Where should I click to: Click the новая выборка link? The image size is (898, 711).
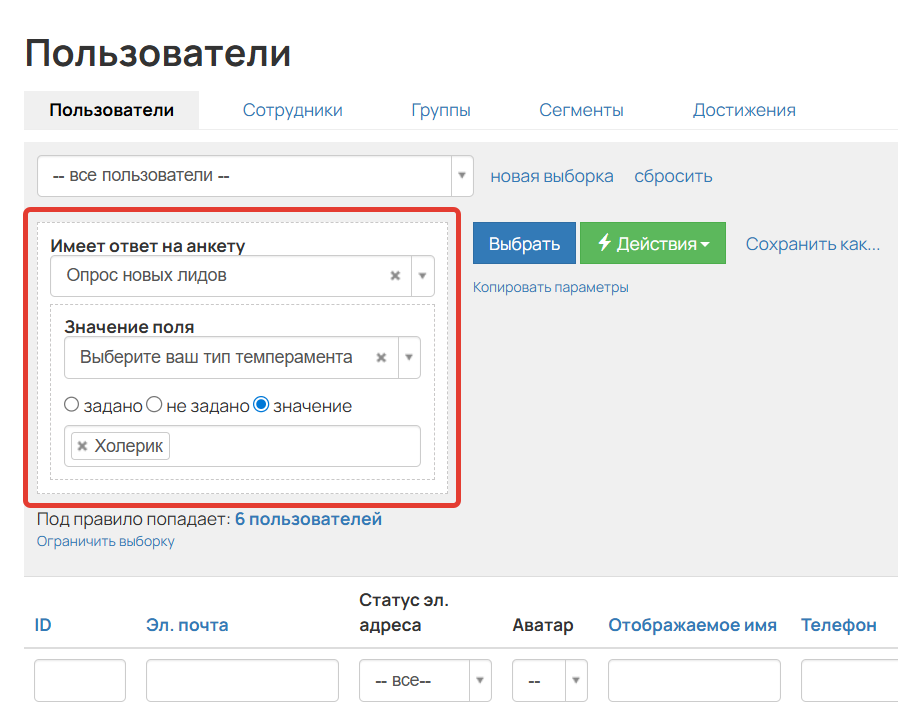(551, 175)
